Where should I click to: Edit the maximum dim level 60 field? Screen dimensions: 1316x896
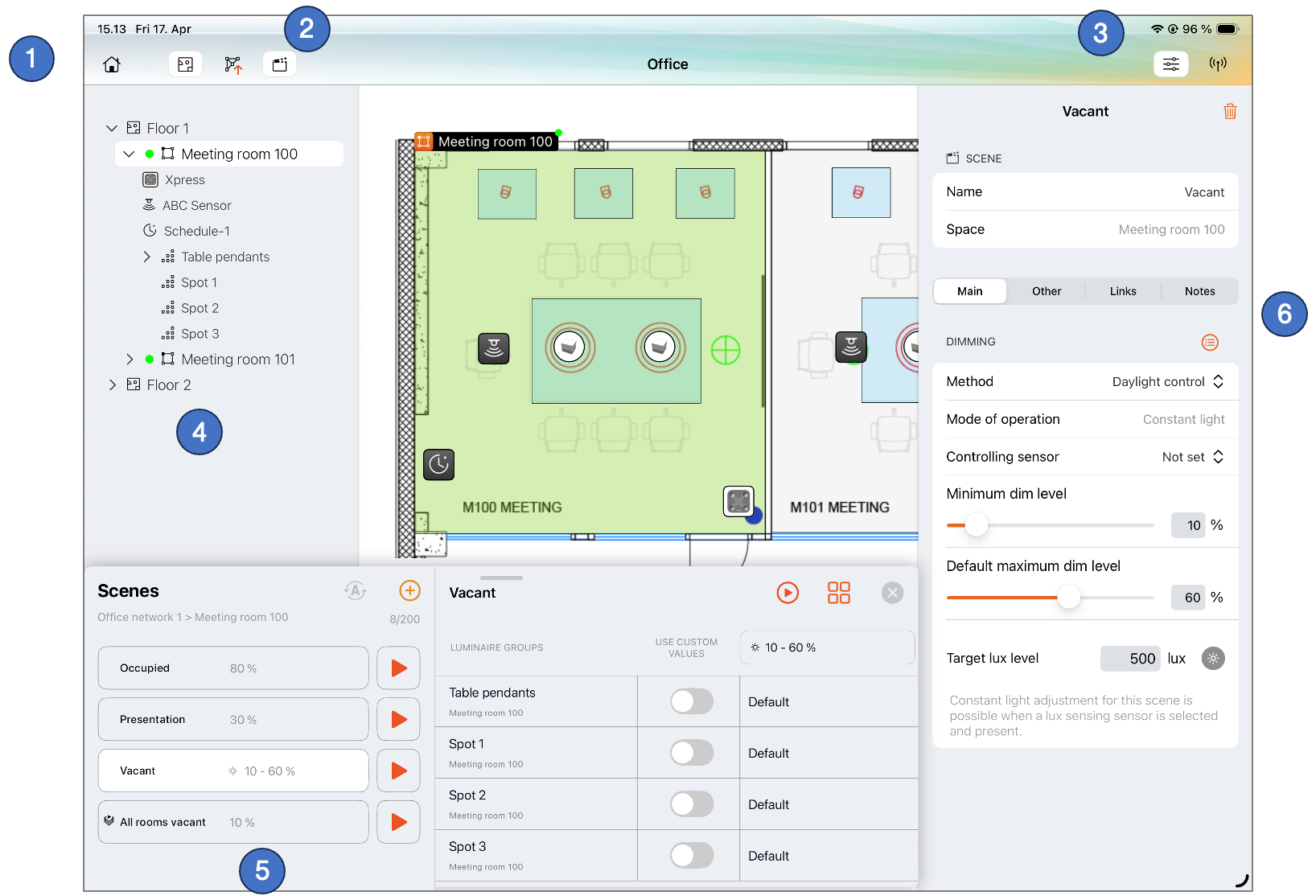(x=1188, y=598)
